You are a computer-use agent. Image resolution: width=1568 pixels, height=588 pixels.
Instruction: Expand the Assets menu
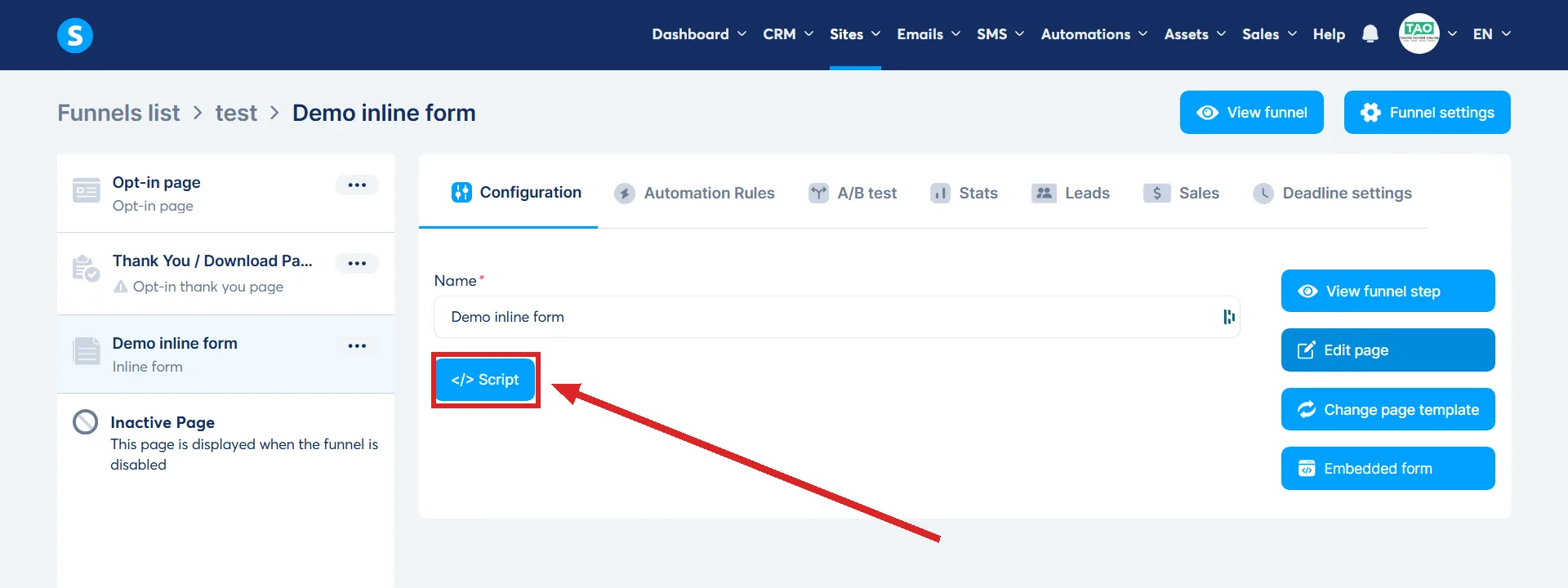[1195, 34]
